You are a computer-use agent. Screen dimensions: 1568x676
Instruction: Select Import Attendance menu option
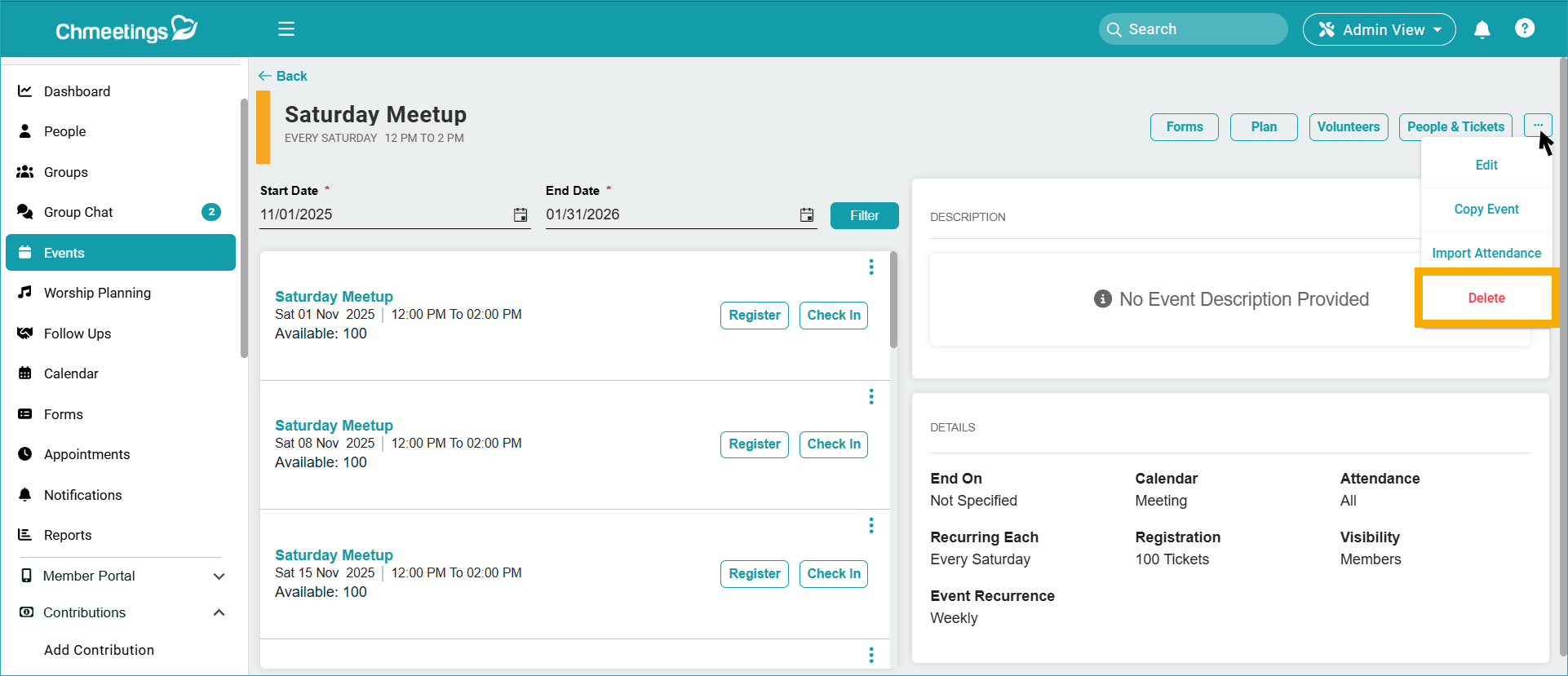1486,254
